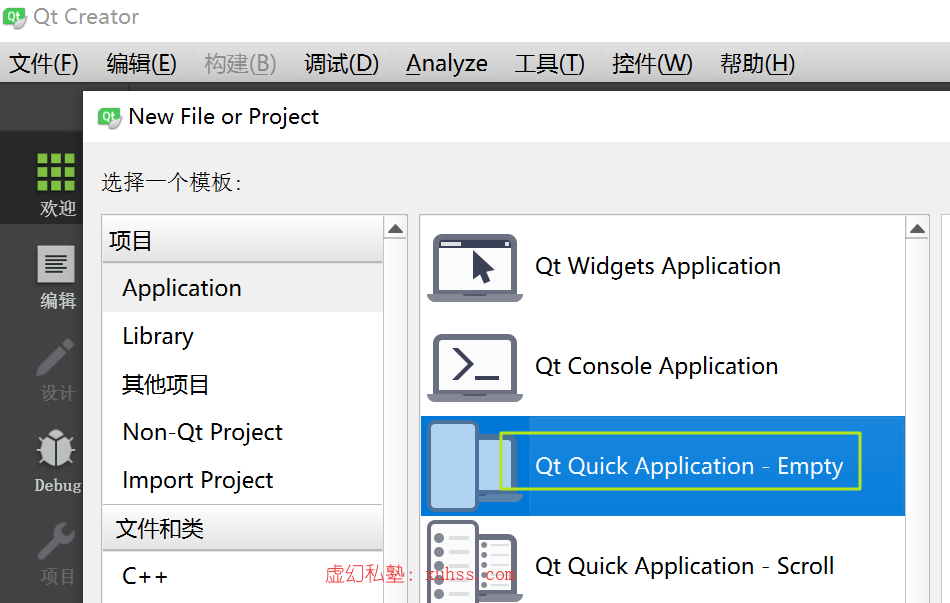The height and width of the screenshot is (603, 950).
Task: Open Projects mode wrench icon
Action: 56,541
